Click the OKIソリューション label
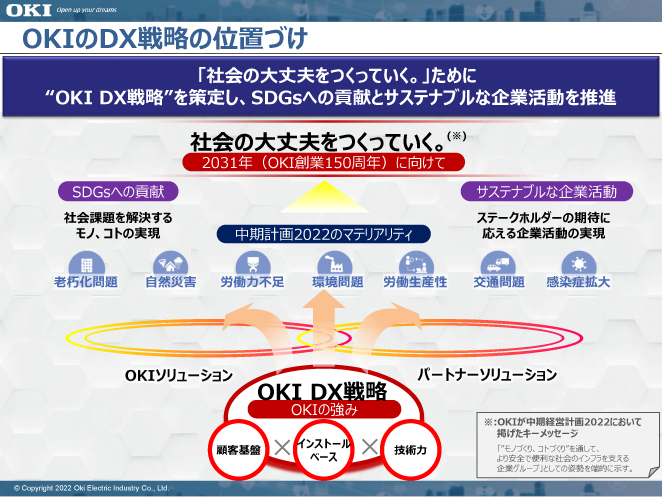Viewport: 662px width, 497px height. coord(179,375)
